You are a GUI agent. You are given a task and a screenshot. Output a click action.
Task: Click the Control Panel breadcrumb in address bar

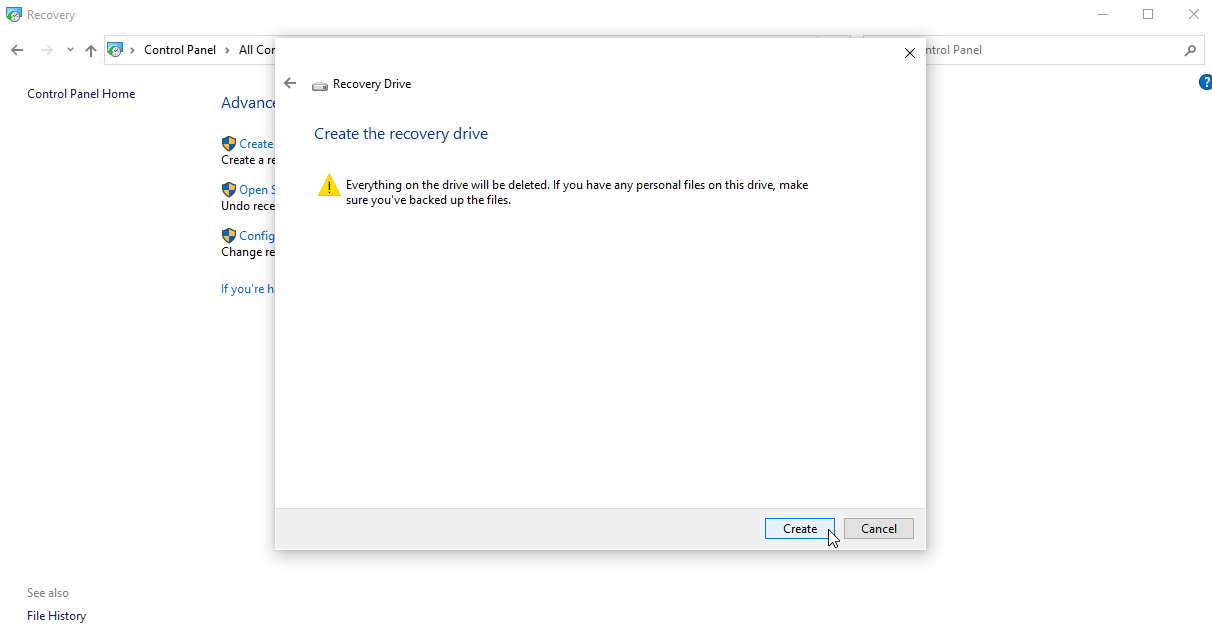[180, 50]
